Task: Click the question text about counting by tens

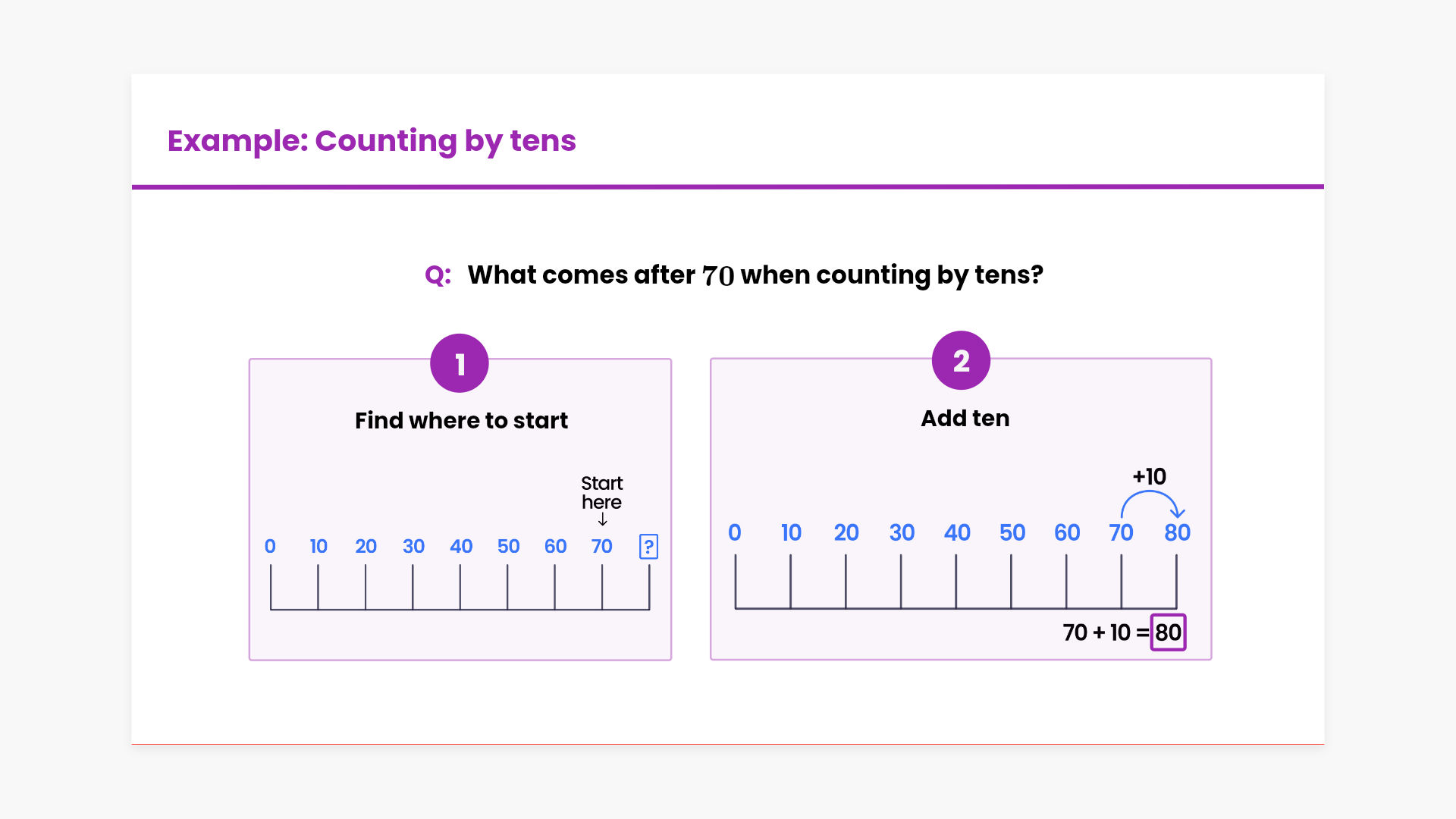Action: (755, 275)
